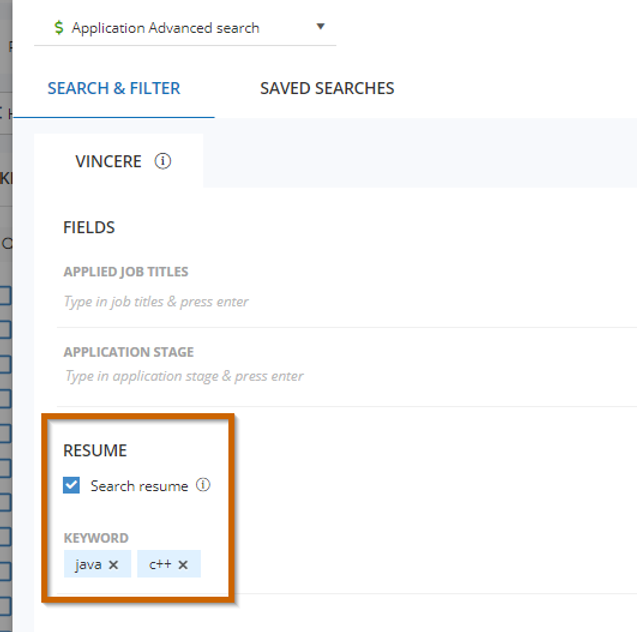
Task: Click the info icon beside Search resume
Action: coord(203,485)
